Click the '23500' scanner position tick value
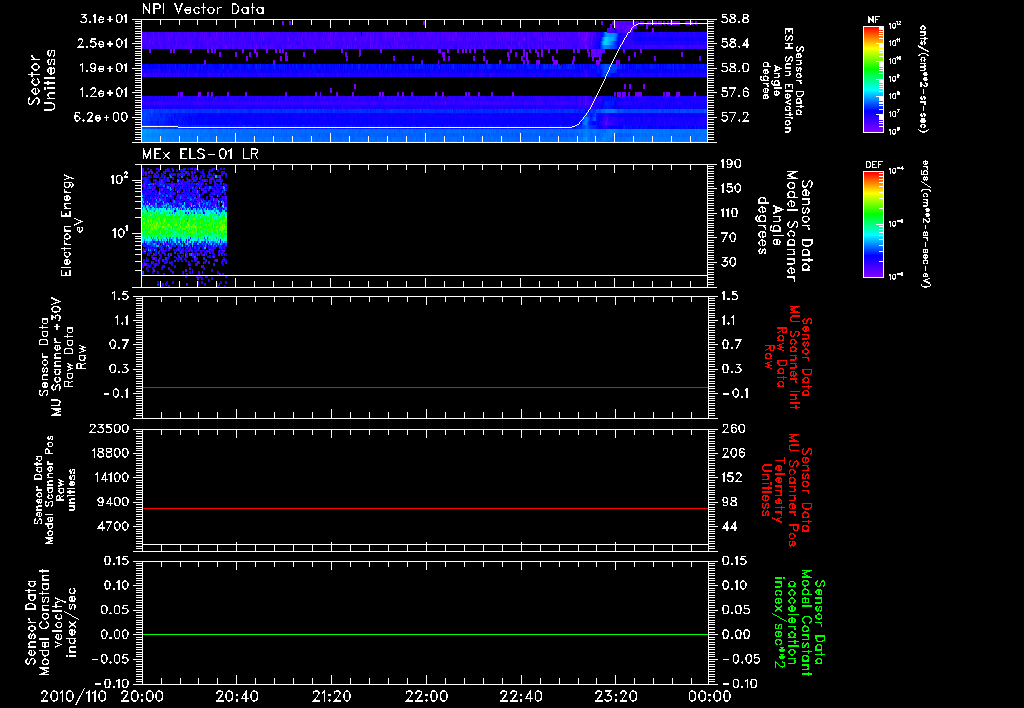 point(108,428)
